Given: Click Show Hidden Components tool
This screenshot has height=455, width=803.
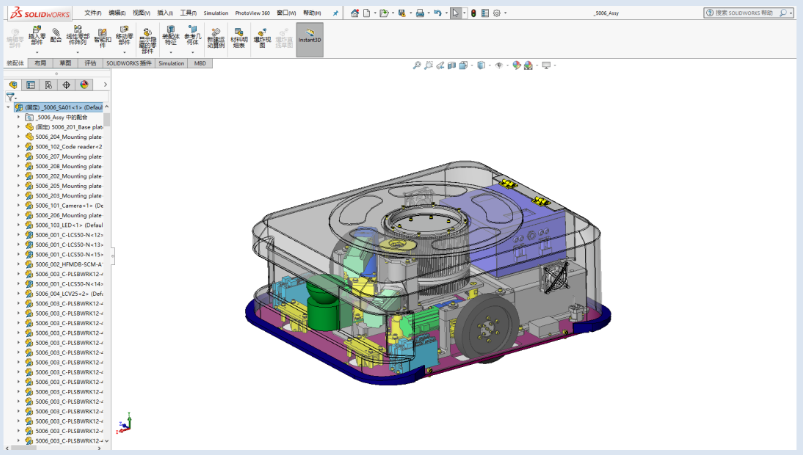Looking at the screenshot, I should click(x=147, y=41).
